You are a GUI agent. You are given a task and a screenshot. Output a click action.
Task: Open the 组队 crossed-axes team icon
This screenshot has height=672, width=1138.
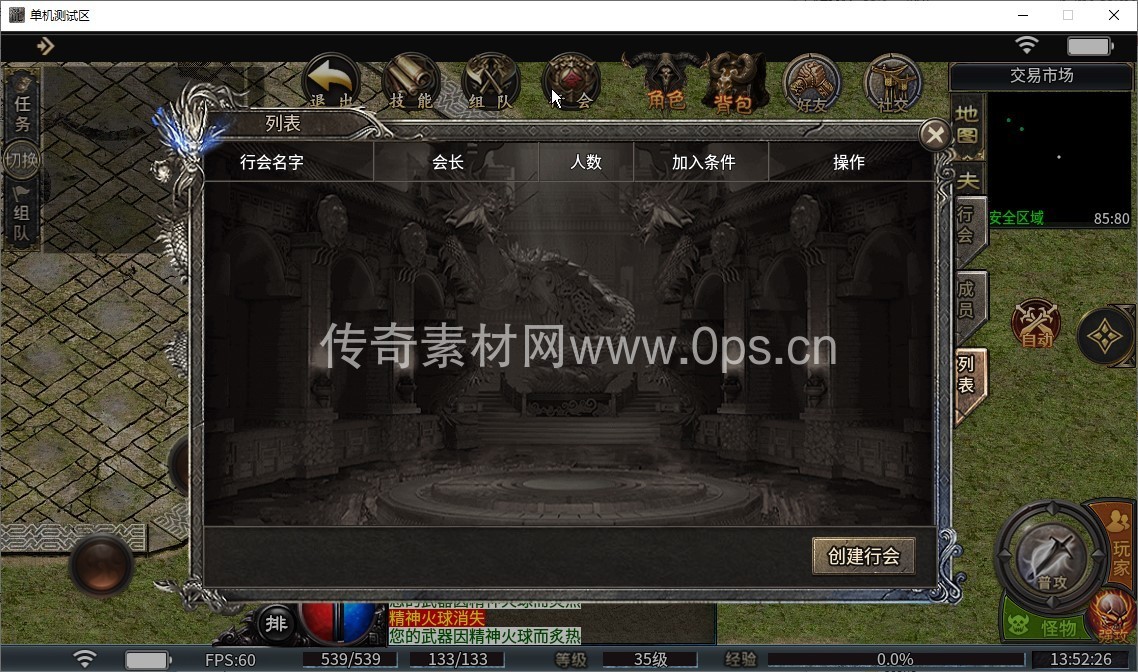(x=490, y=81)
